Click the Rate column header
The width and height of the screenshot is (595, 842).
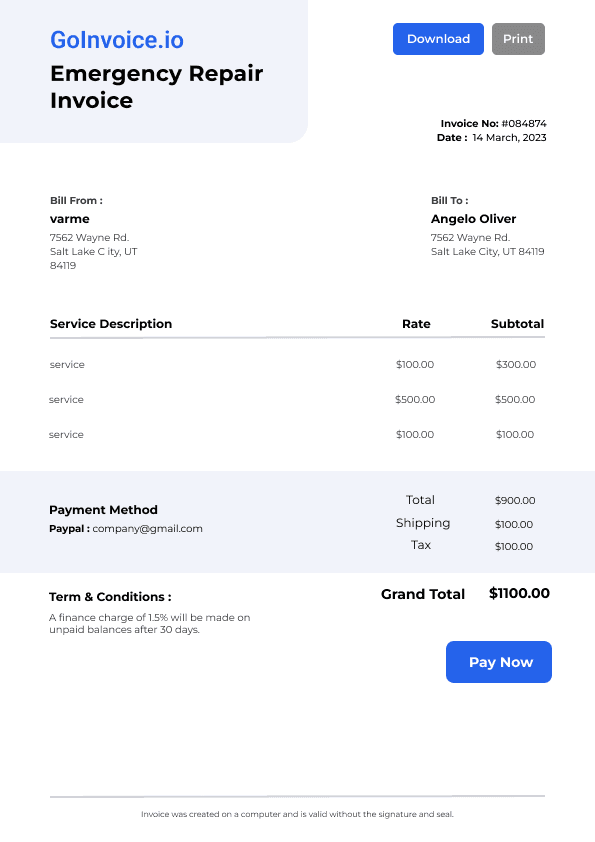(x=416, y=324)
